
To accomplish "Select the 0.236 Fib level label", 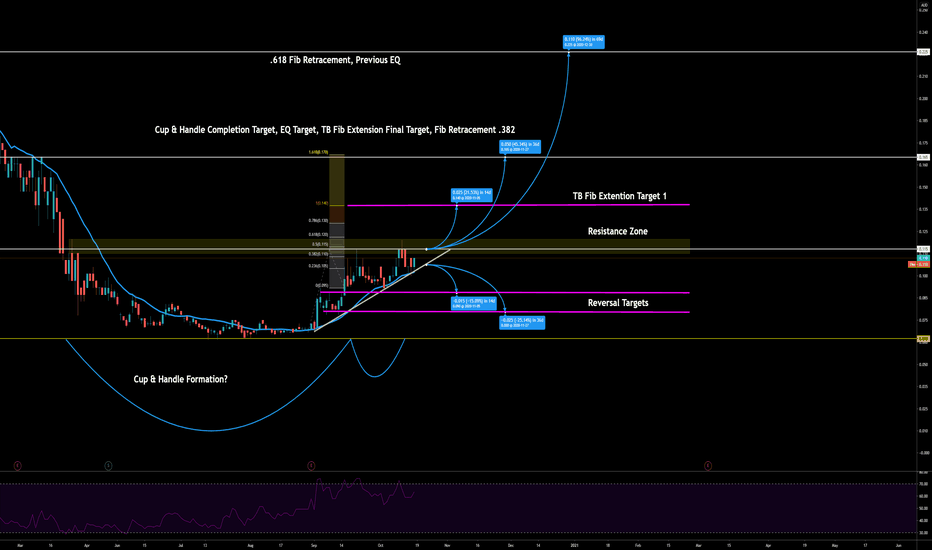I will point(318,266).
